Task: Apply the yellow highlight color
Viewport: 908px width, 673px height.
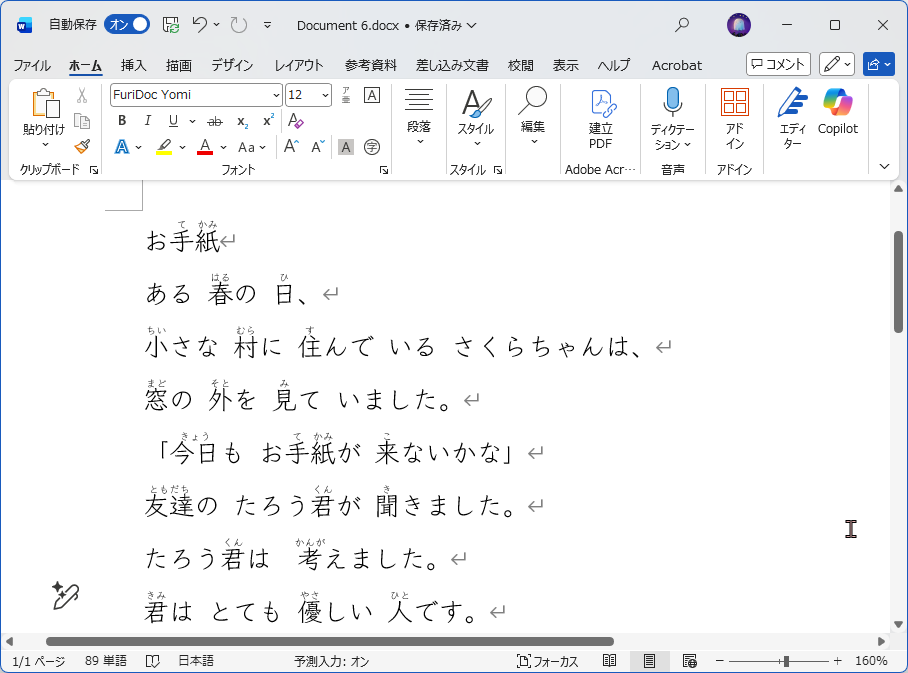Action: (164, 147)
